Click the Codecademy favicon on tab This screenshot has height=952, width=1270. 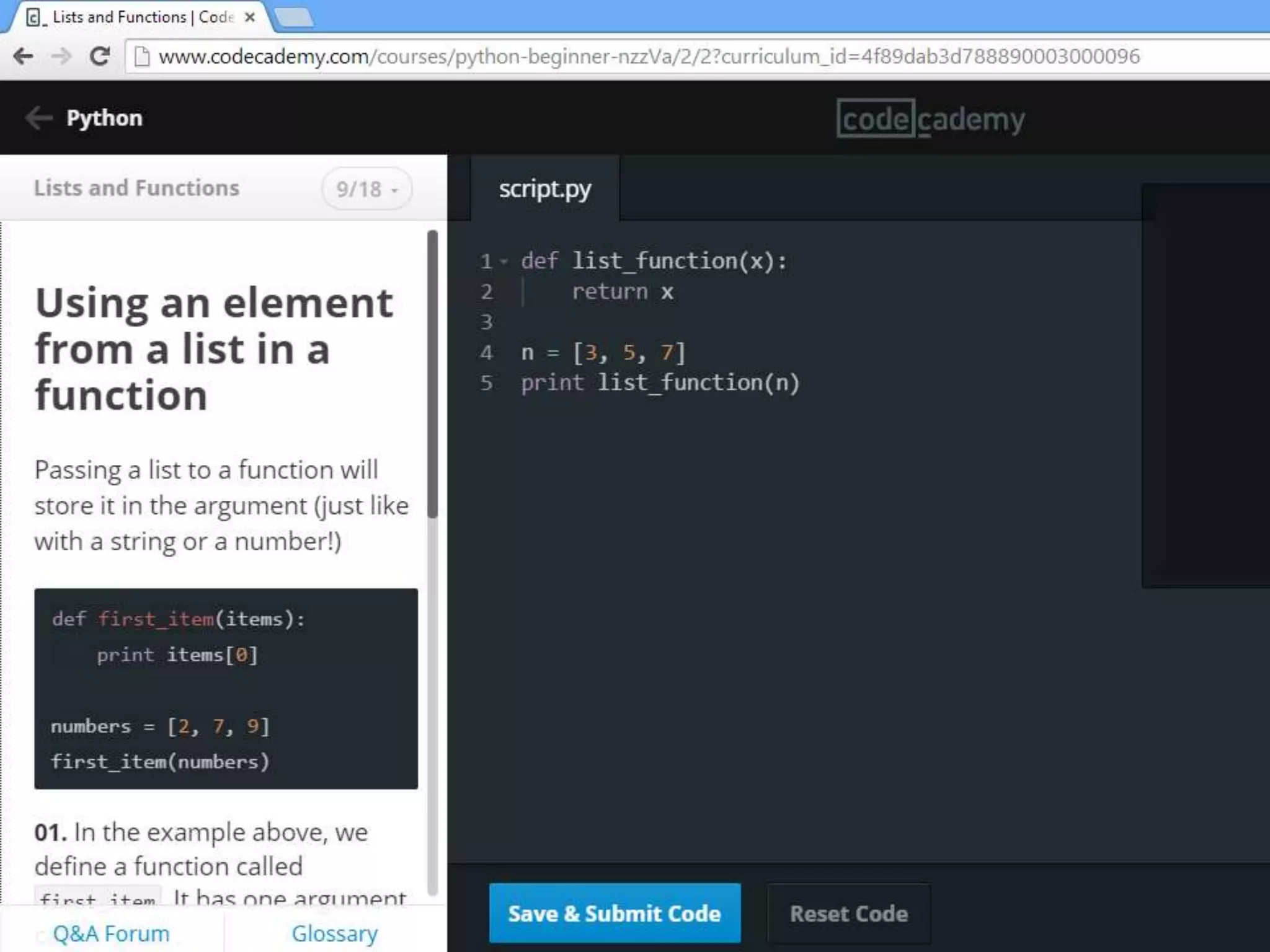point(35,17)
